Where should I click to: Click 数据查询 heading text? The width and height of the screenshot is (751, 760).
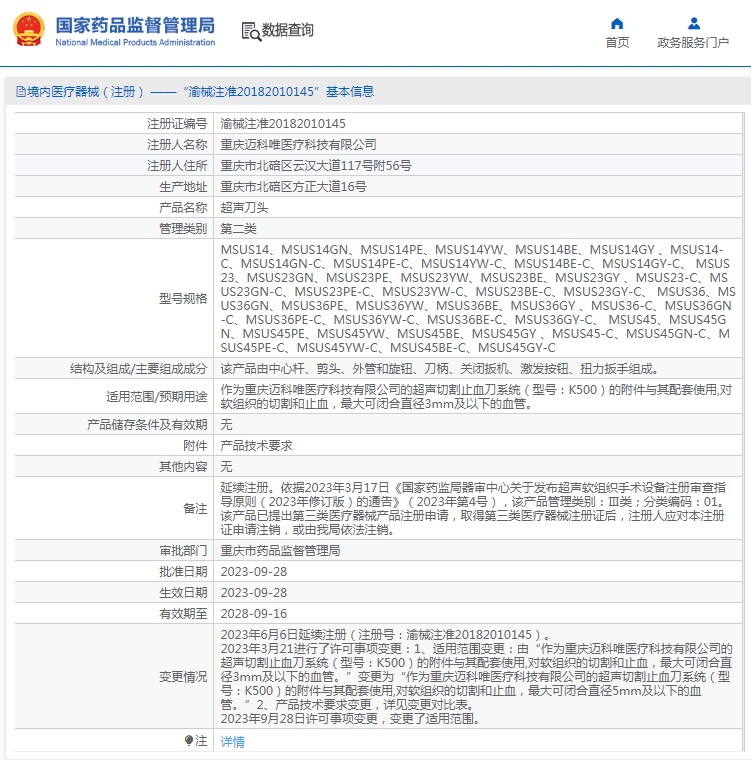(x=288, y=30)
